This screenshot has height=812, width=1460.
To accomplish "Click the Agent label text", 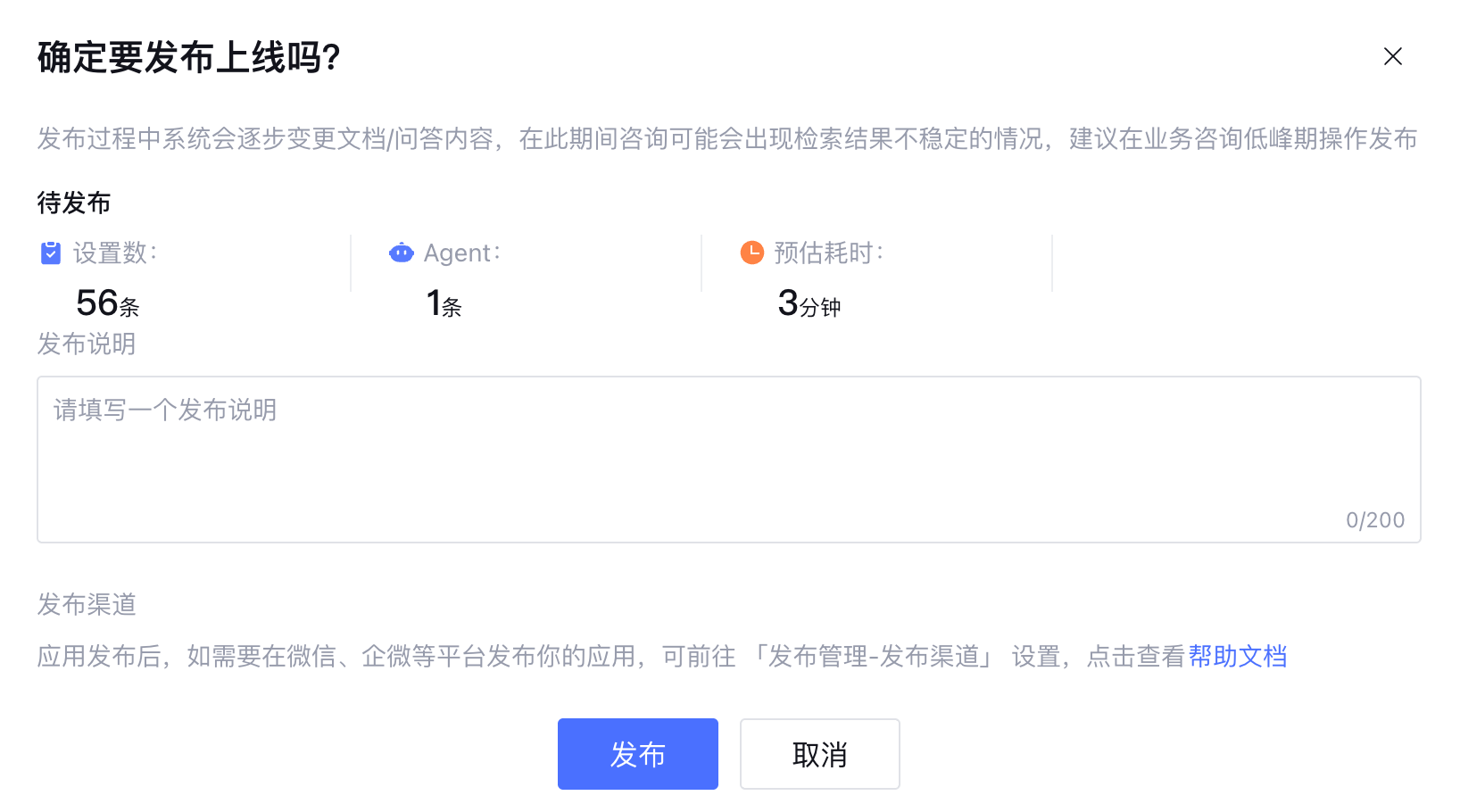I will point(461,253).
